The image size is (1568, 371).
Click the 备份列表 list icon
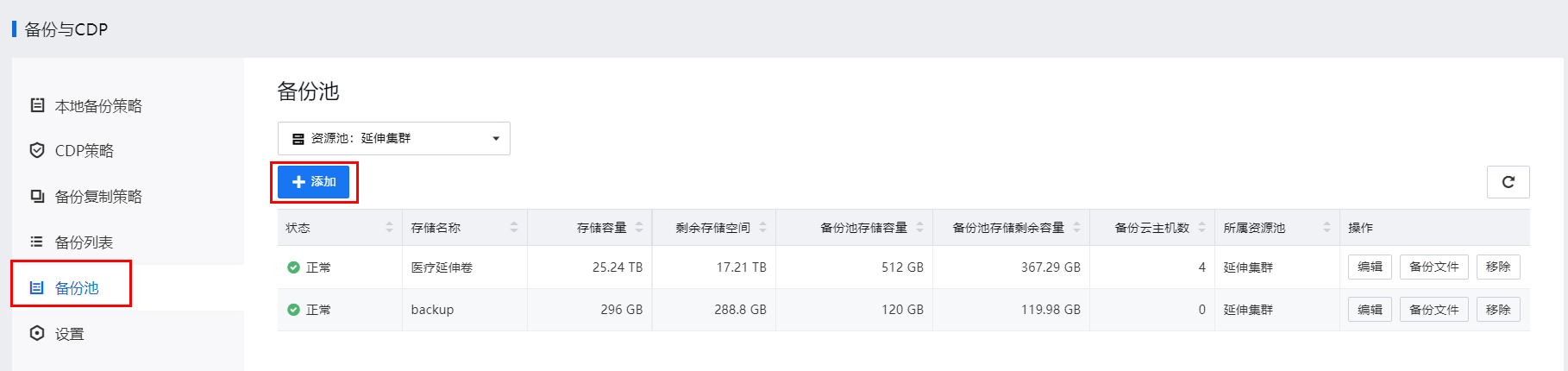[x=37, y=242]
